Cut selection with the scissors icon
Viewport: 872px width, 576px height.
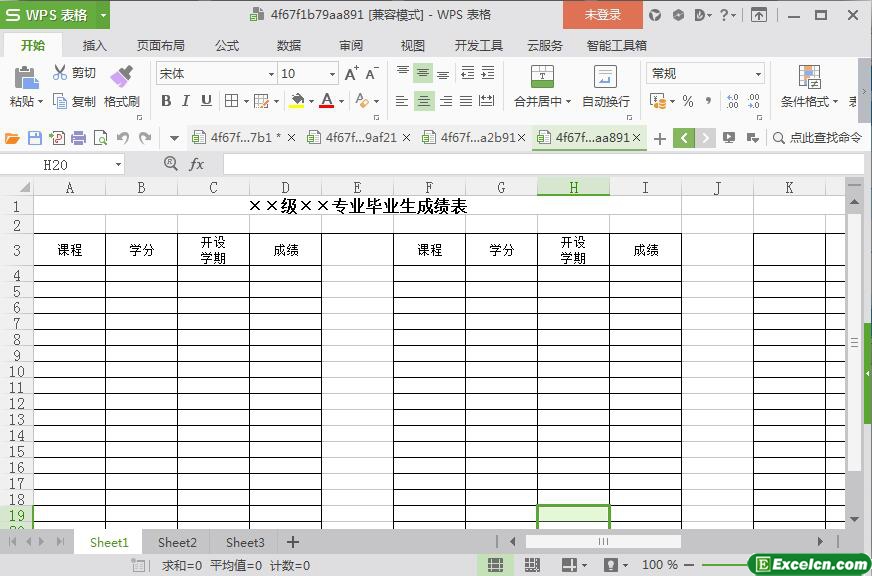60,72
